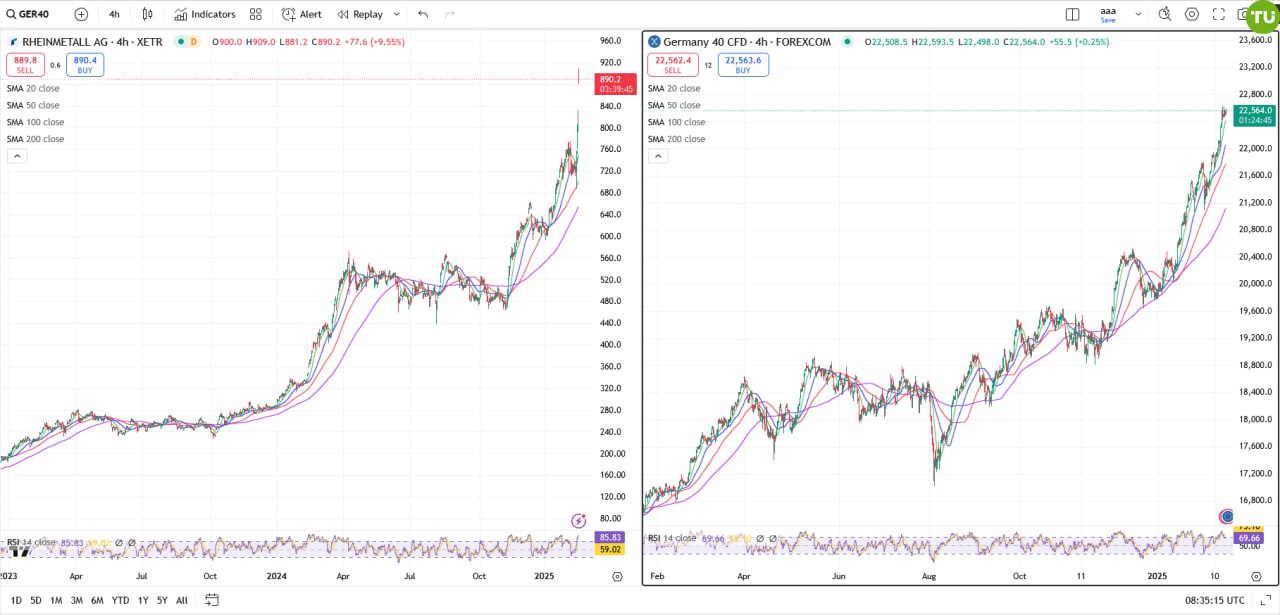Open symbol search for GER40
The width and height of the screenshot is (1280, 615).
(x=29, y=14)
